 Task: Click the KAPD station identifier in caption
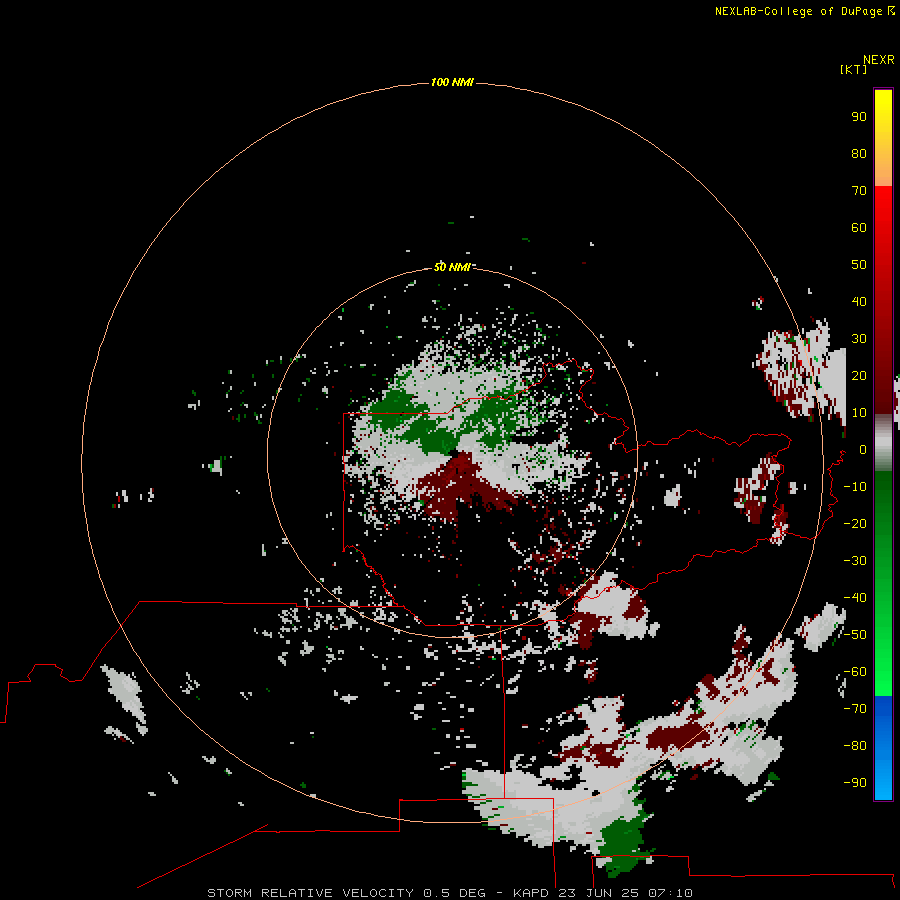coord(532,893)
